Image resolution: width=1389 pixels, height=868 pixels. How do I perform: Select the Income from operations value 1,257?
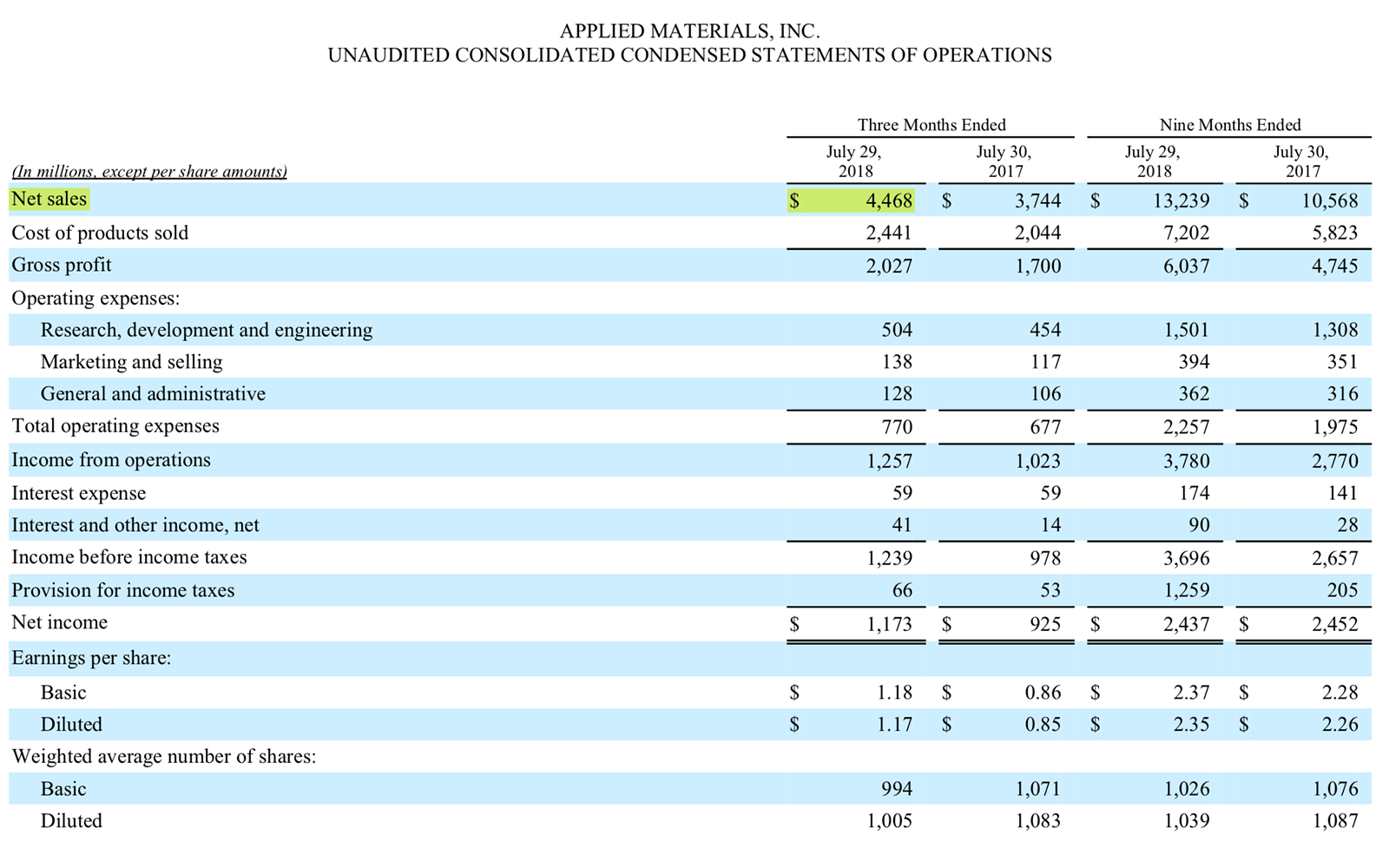pyautogui.click(x=891, y=460)
